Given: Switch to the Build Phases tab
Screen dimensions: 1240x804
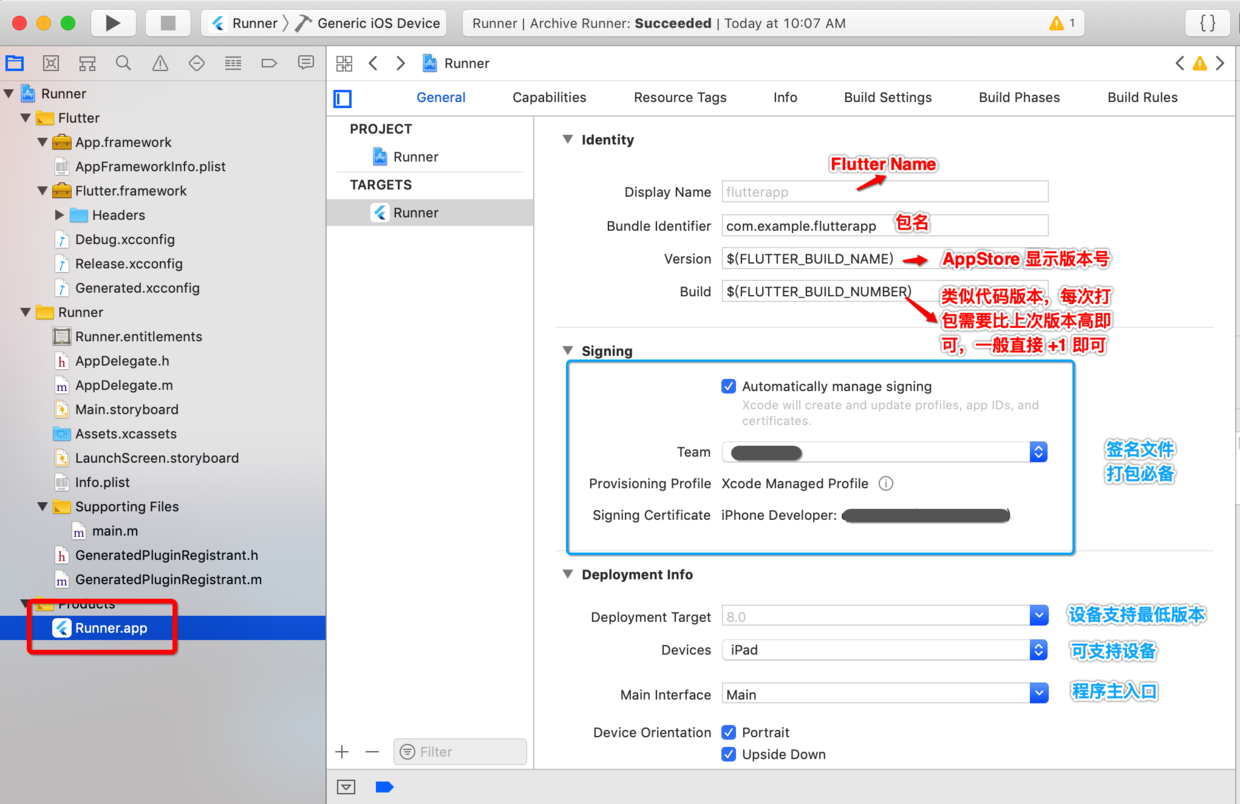Looking at the screenshot, I should [x=1019, y=98].
